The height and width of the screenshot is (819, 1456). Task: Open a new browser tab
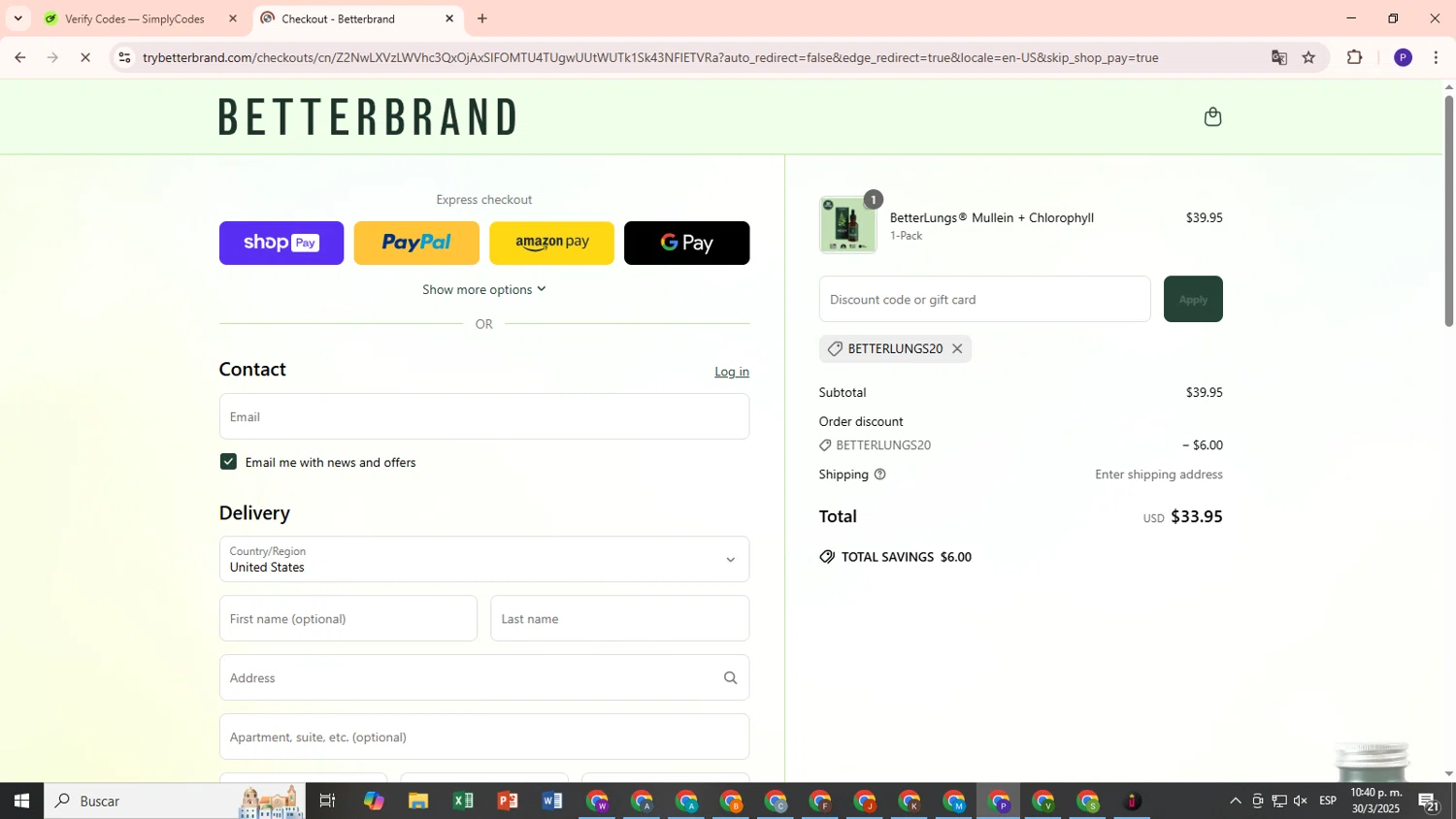[x=482, y=18]
